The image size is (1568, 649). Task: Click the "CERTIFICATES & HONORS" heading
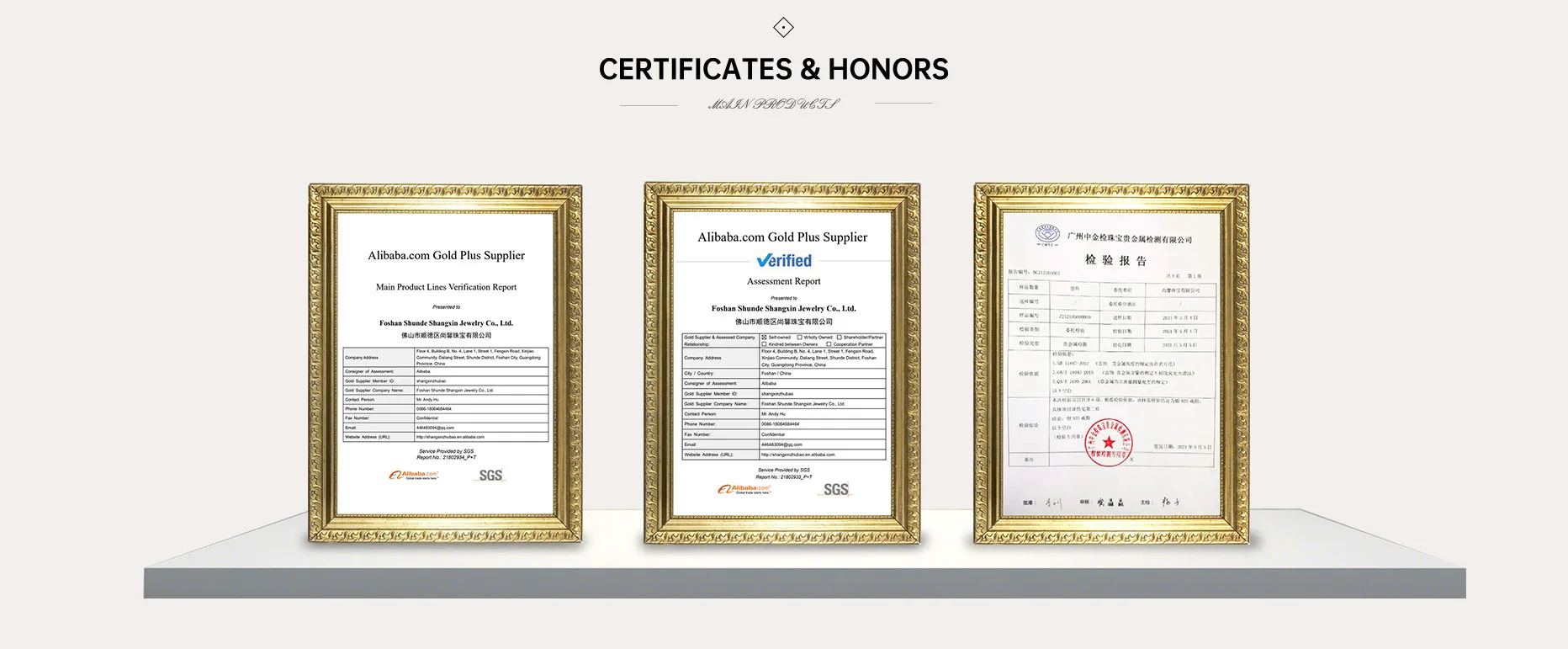coord(774,69)
